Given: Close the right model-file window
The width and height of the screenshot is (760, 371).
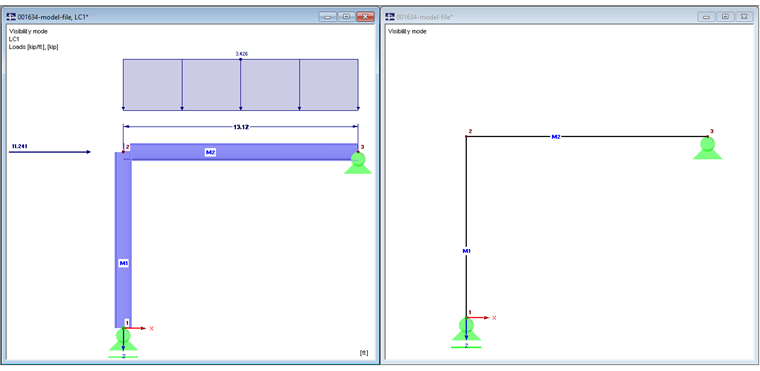Looking at the screenshot, I should 744,17.
